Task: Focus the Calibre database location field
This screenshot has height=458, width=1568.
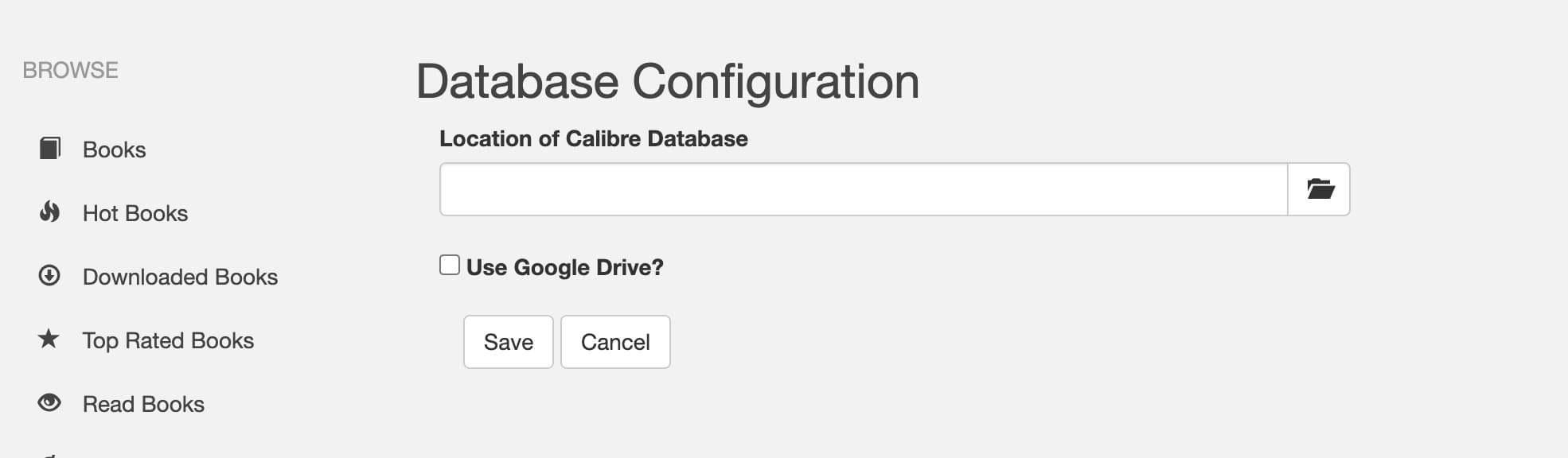Action: click(864, 189)
